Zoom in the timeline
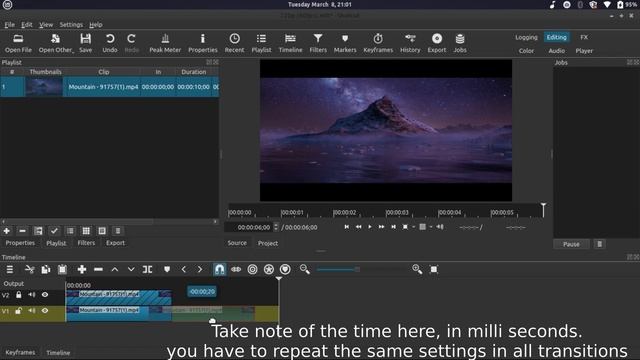 click(x=417, y=269)
